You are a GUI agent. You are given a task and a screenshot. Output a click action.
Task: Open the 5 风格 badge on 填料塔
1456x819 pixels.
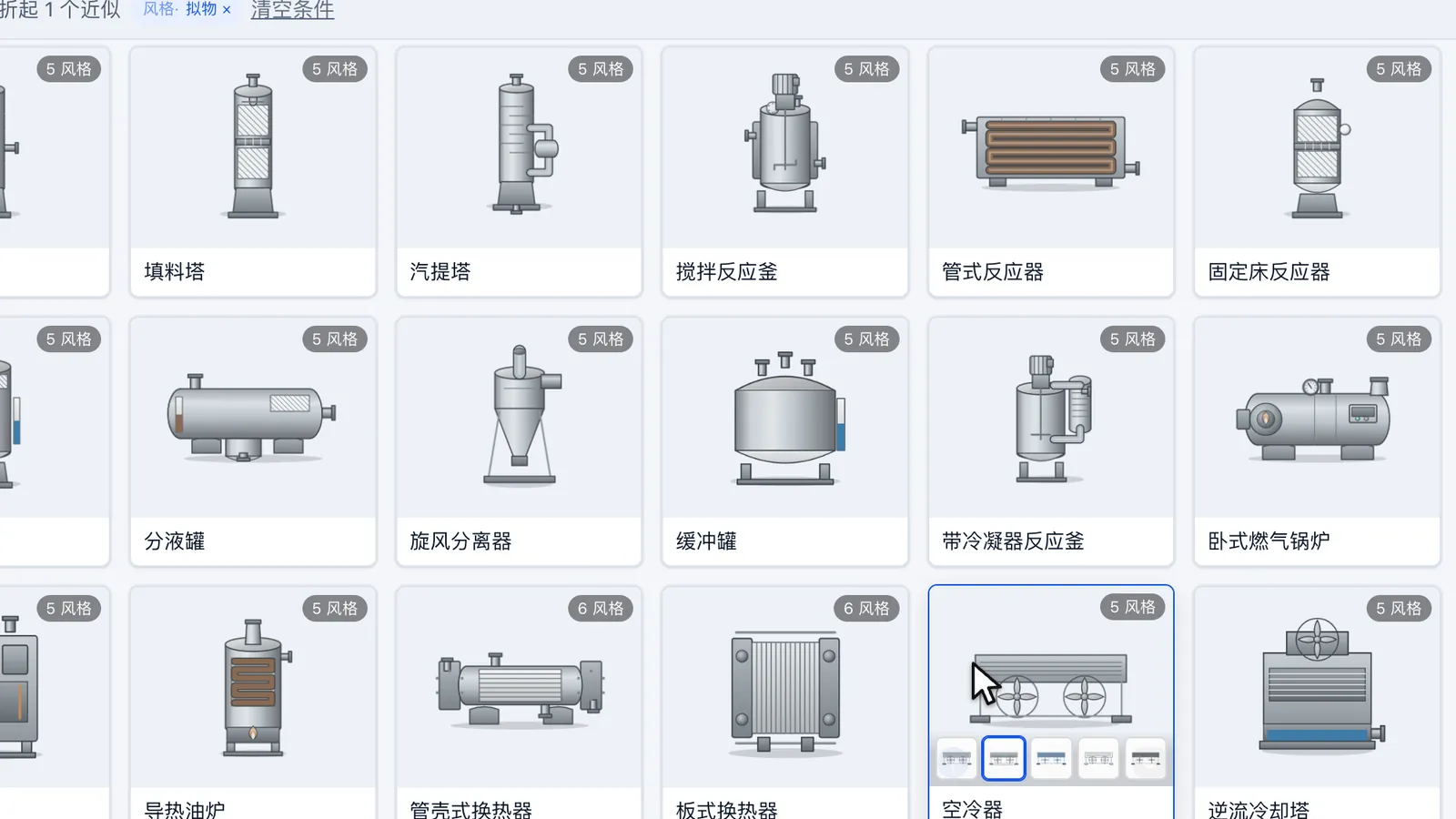[x=334, y=69]
